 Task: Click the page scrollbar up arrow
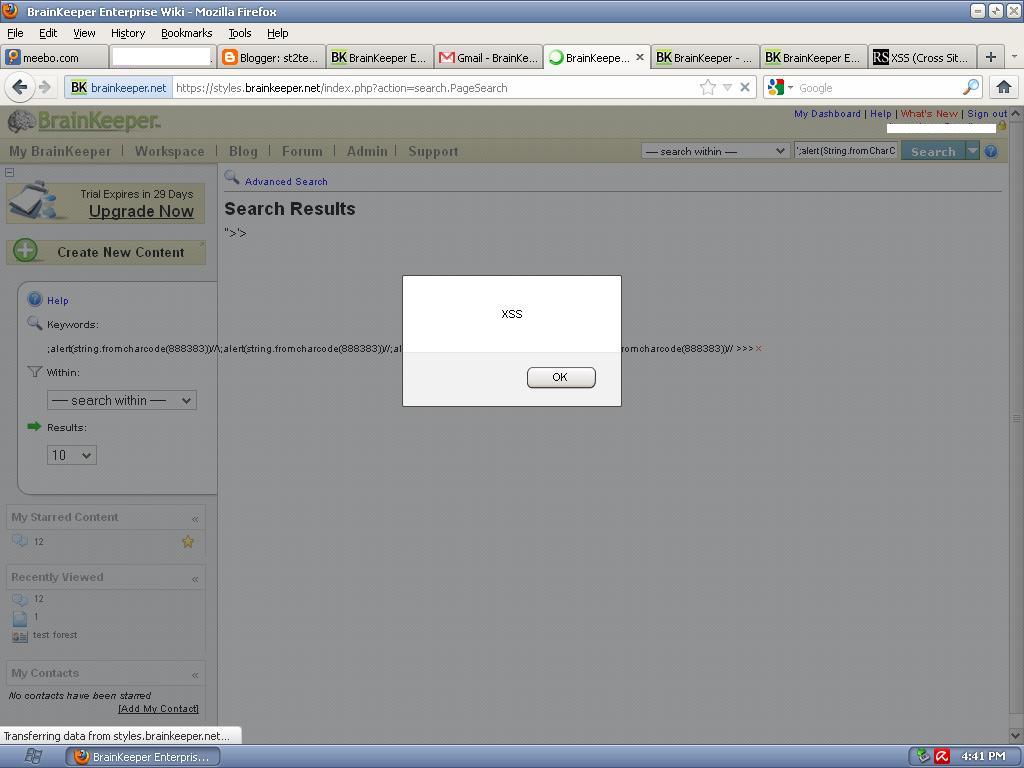1016,113
